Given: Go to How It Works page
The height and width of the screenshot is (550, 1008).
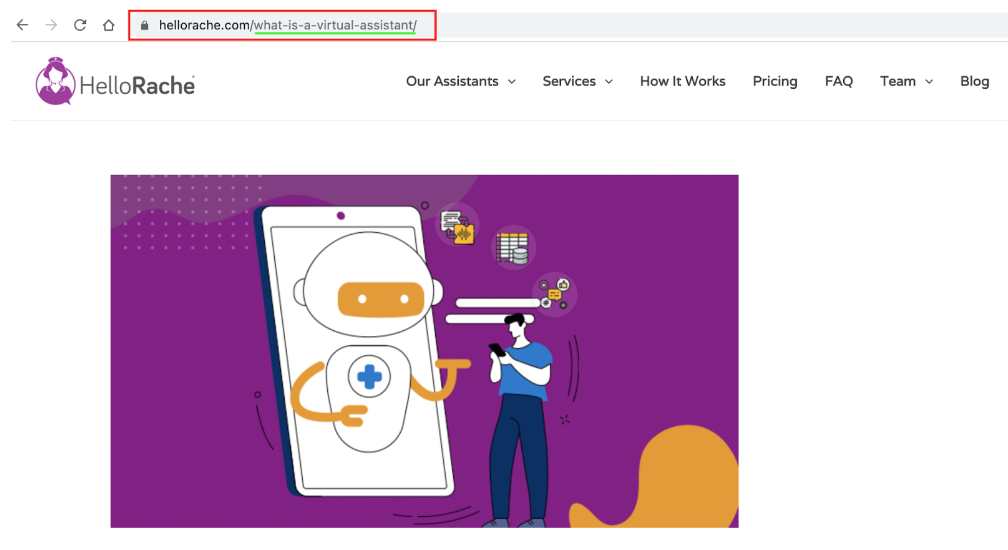Looking at the screenshot, I should (x=683, y=82).
